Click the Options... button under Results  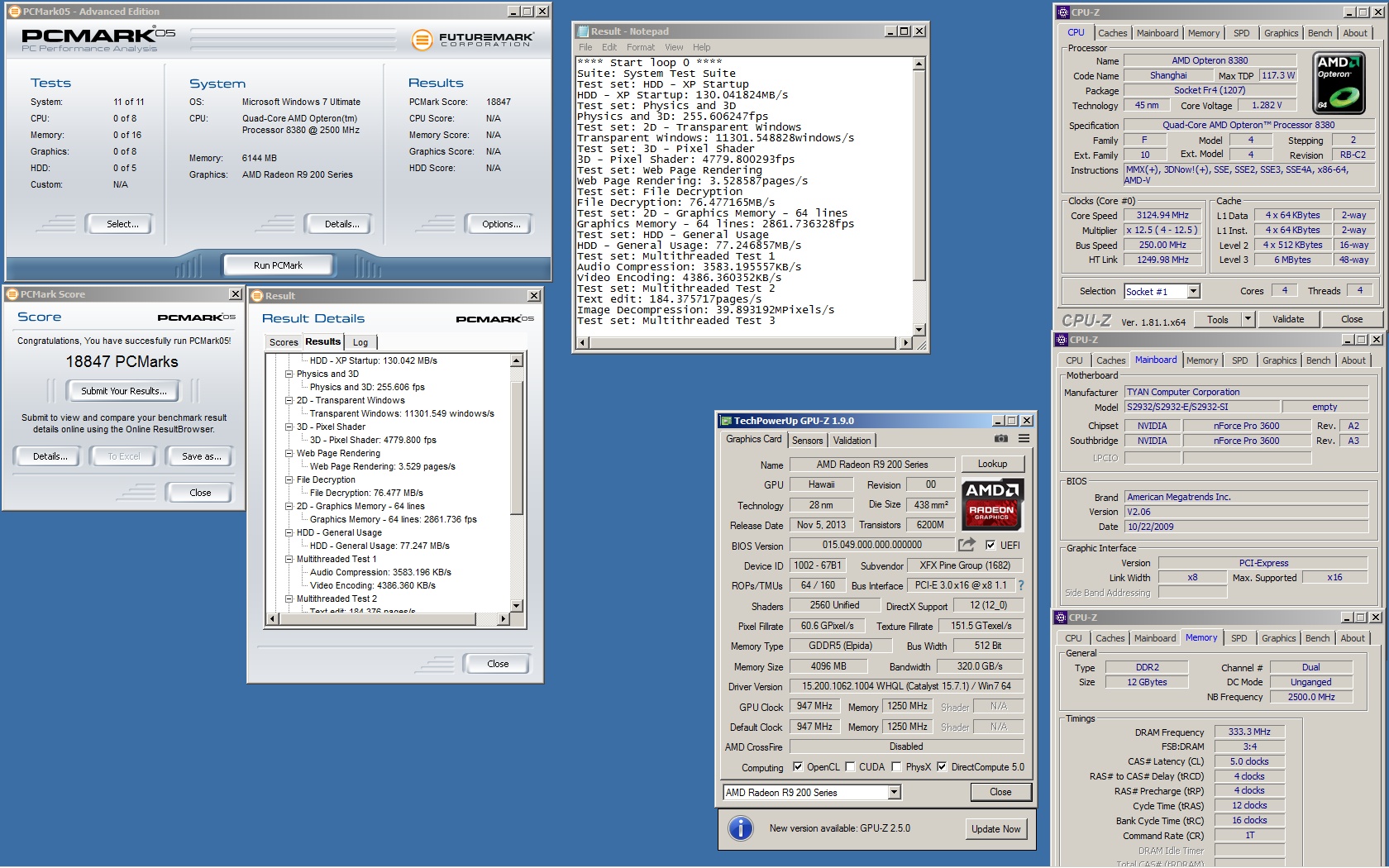coord(501,224)
